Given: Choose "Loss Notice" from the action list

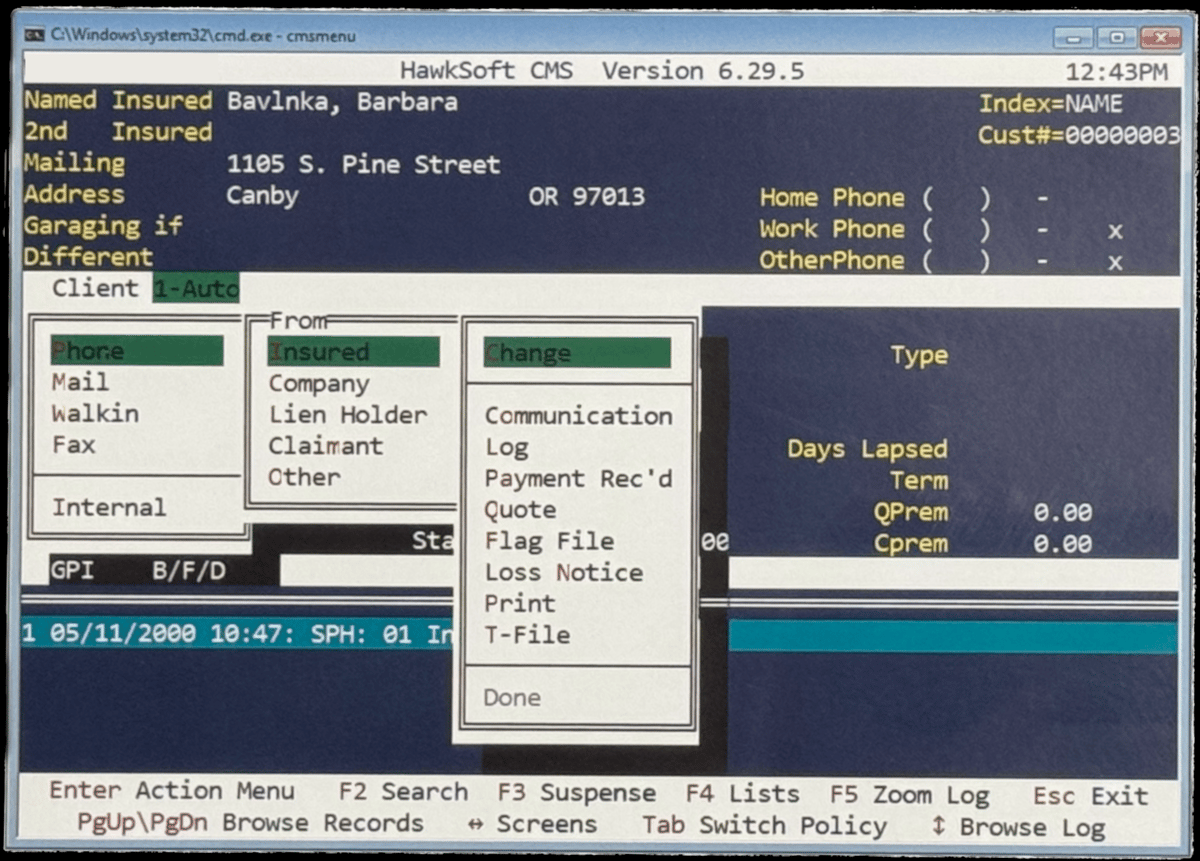Looking at the screenshot, I should pos(564,572).
